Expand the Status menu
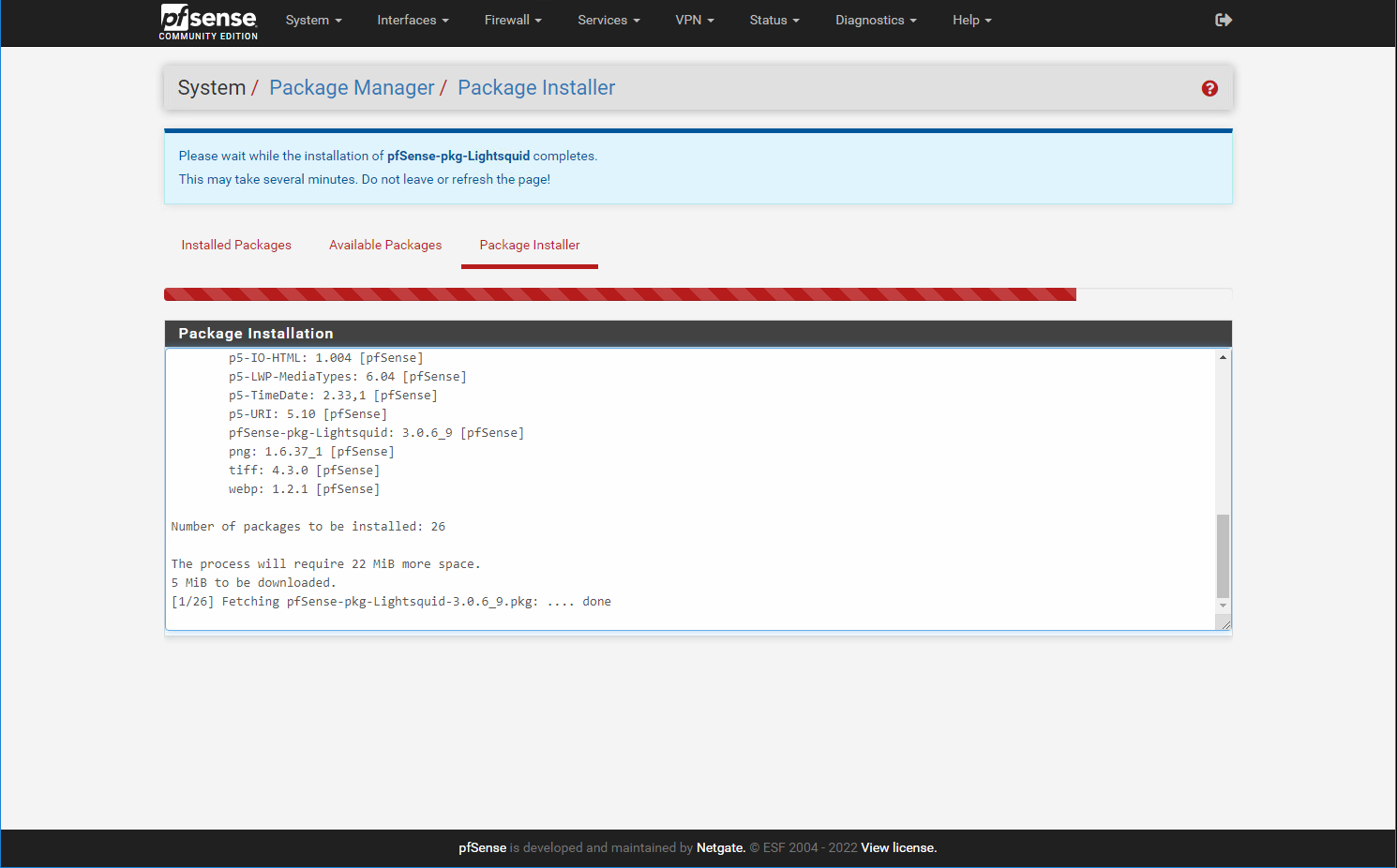 point(774,20)
